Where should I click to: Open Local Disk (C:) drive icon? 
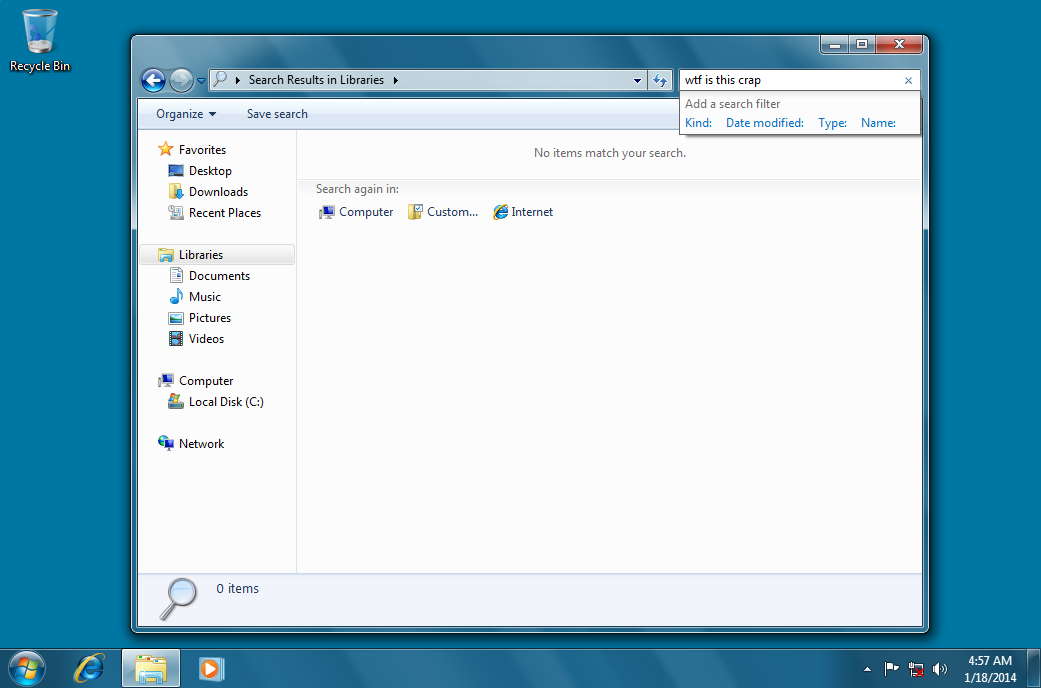point(176,401)
